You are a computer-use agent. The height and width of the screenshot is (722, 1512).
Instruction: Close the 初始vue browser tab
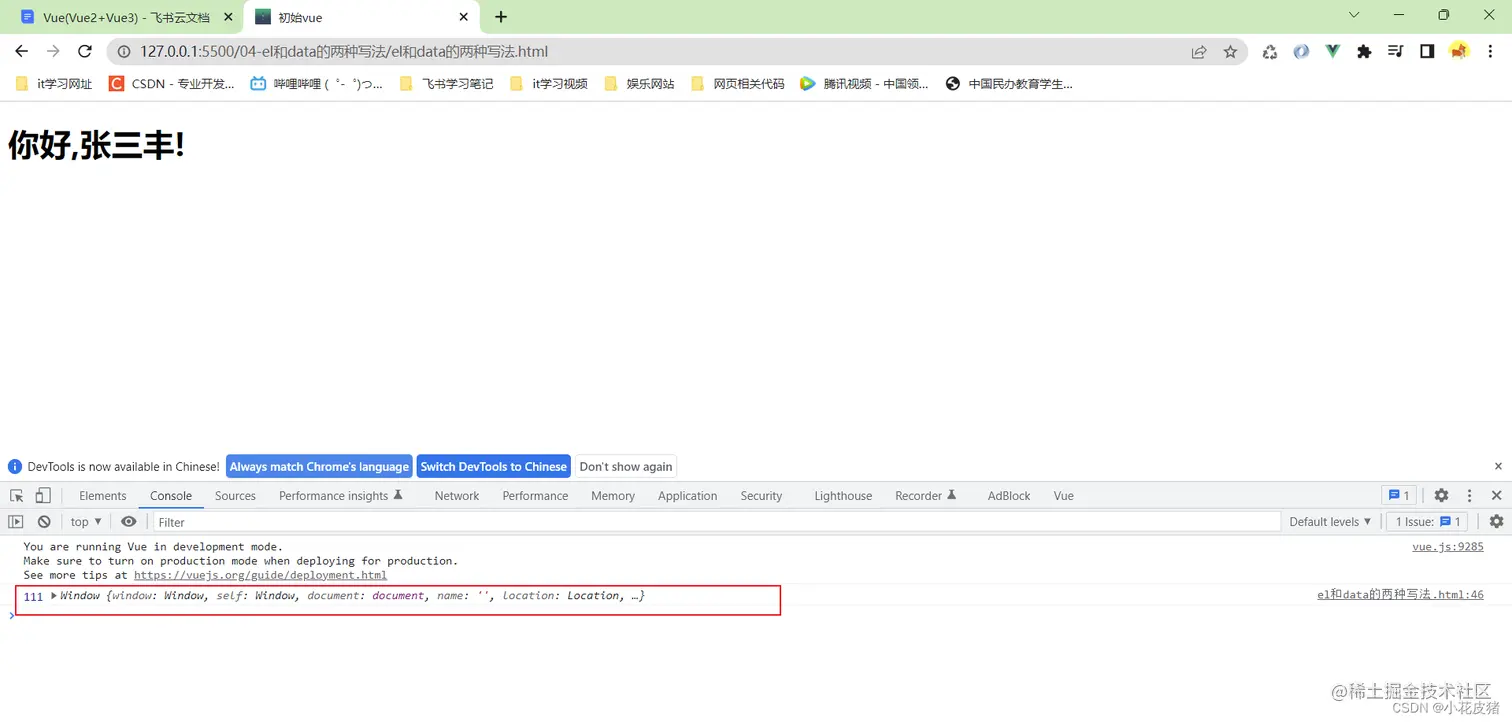pos(463,17)
